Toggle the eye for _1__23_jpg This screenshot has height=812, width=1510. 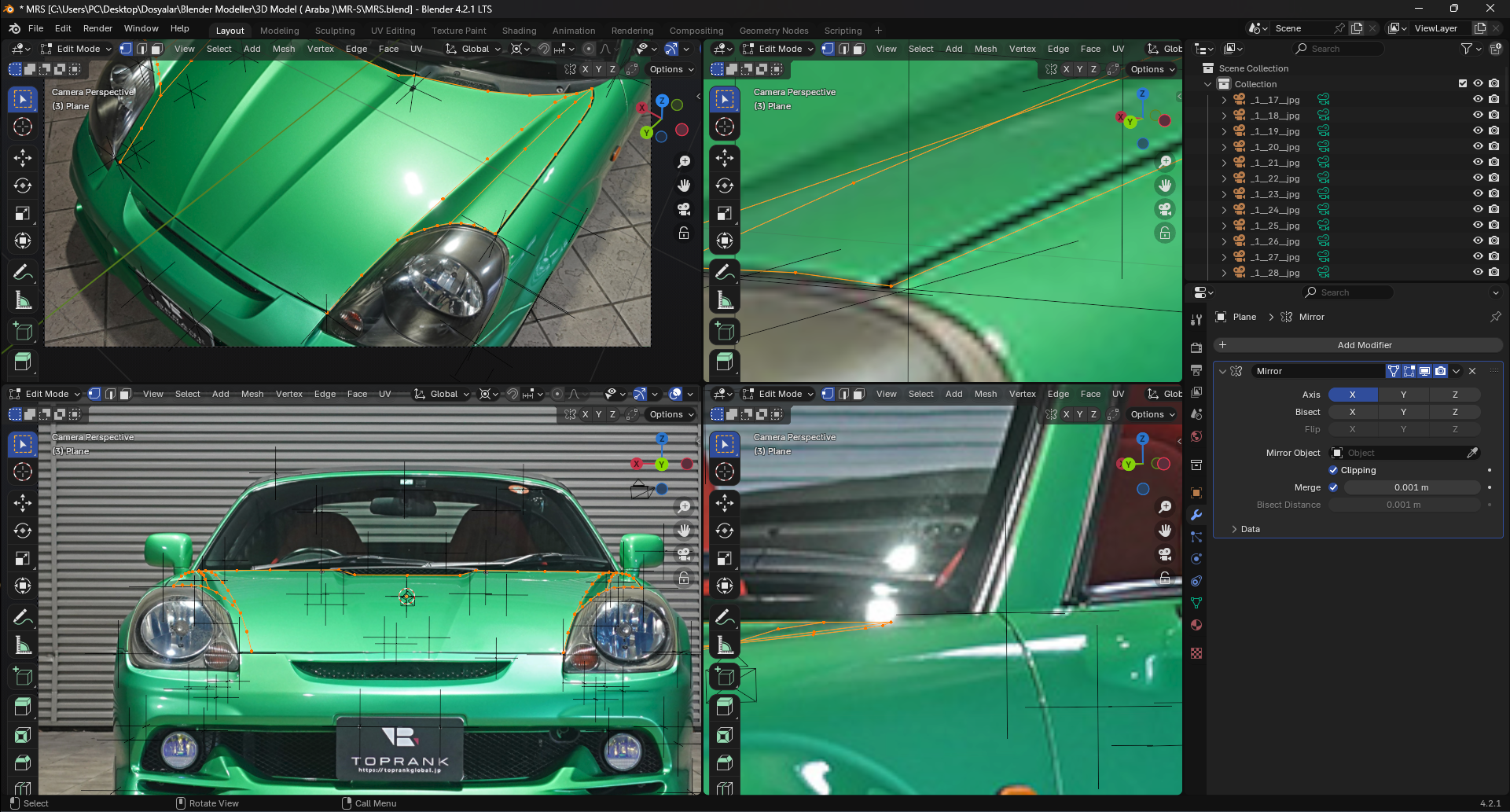[x=1478, y=193]
